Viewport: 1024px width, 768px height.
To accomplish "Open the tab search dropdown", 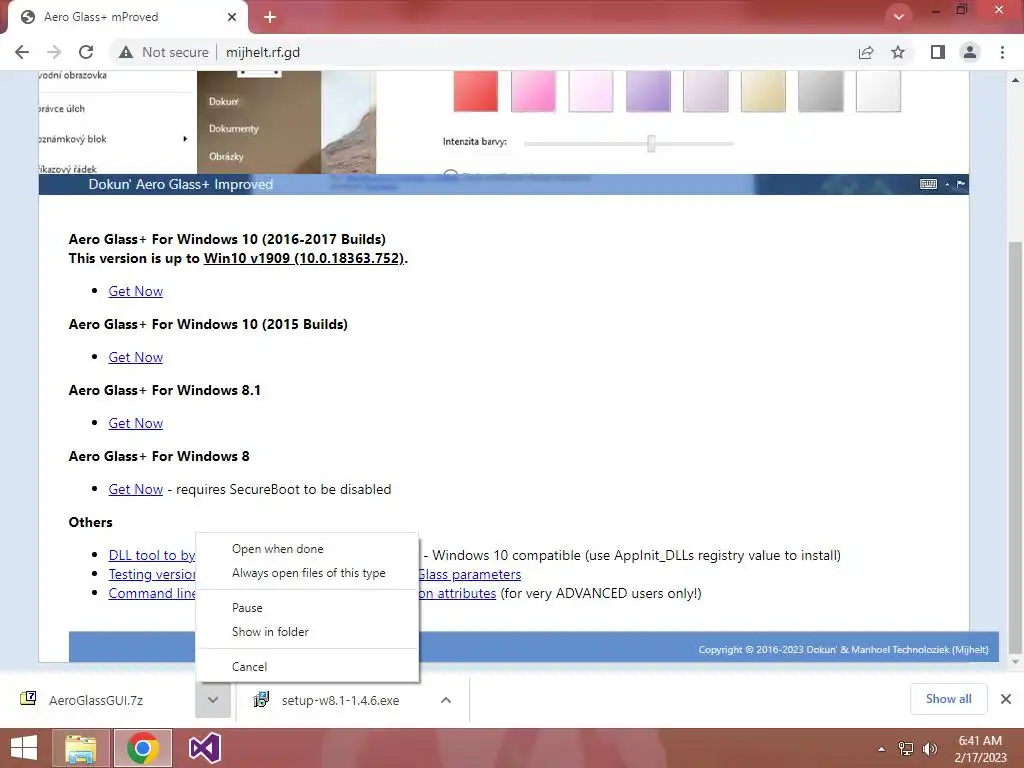I will (899, 17).
